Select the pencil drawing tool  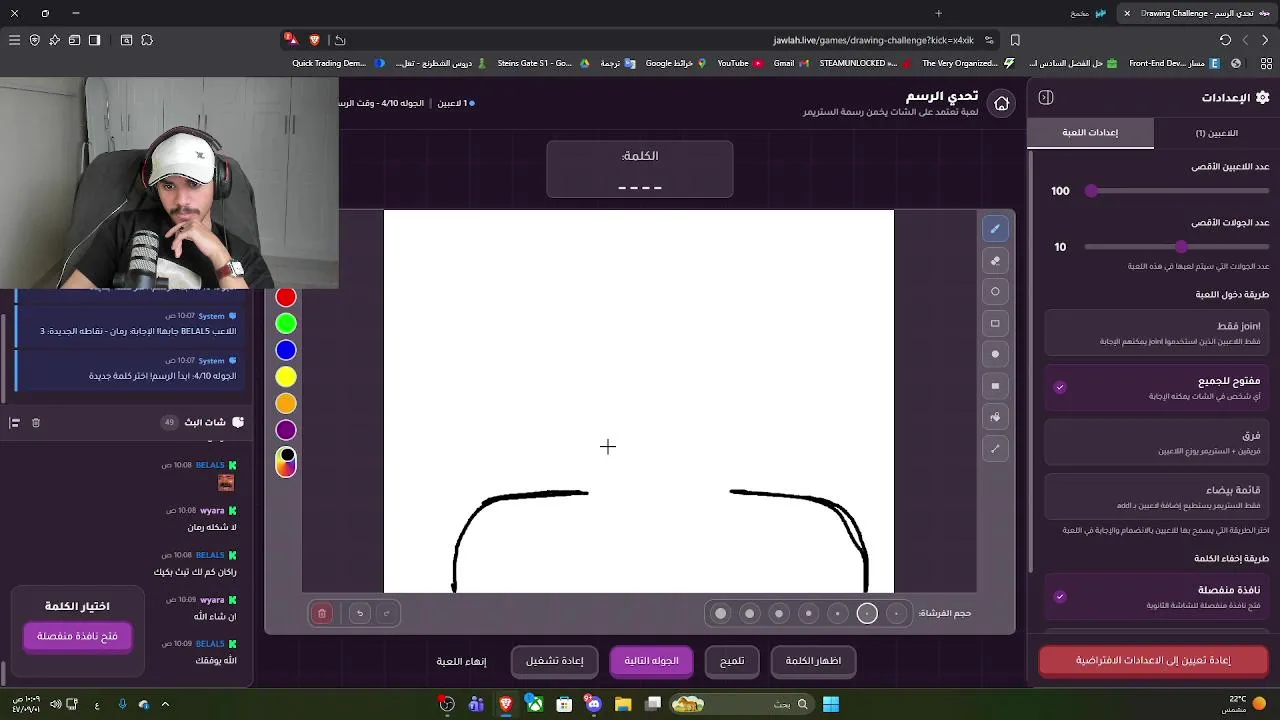(995, 229)
